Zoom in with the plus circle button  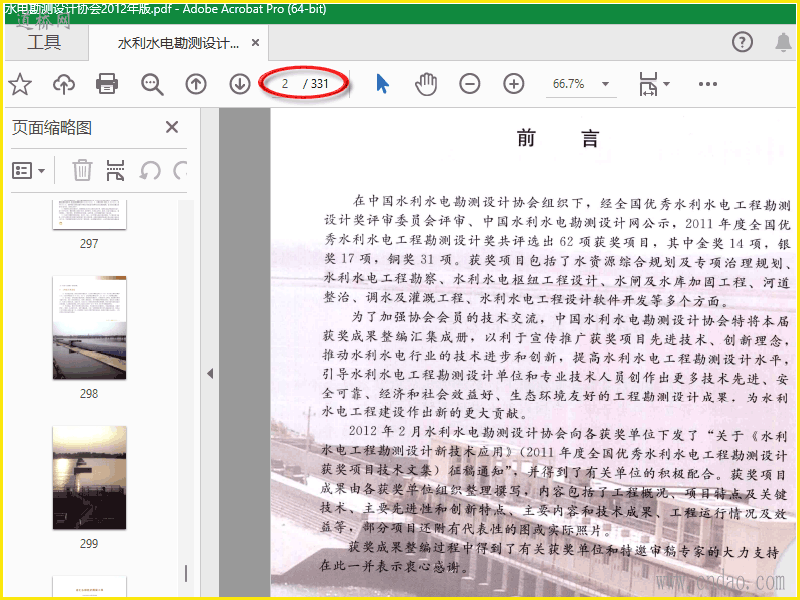[513, 84]
